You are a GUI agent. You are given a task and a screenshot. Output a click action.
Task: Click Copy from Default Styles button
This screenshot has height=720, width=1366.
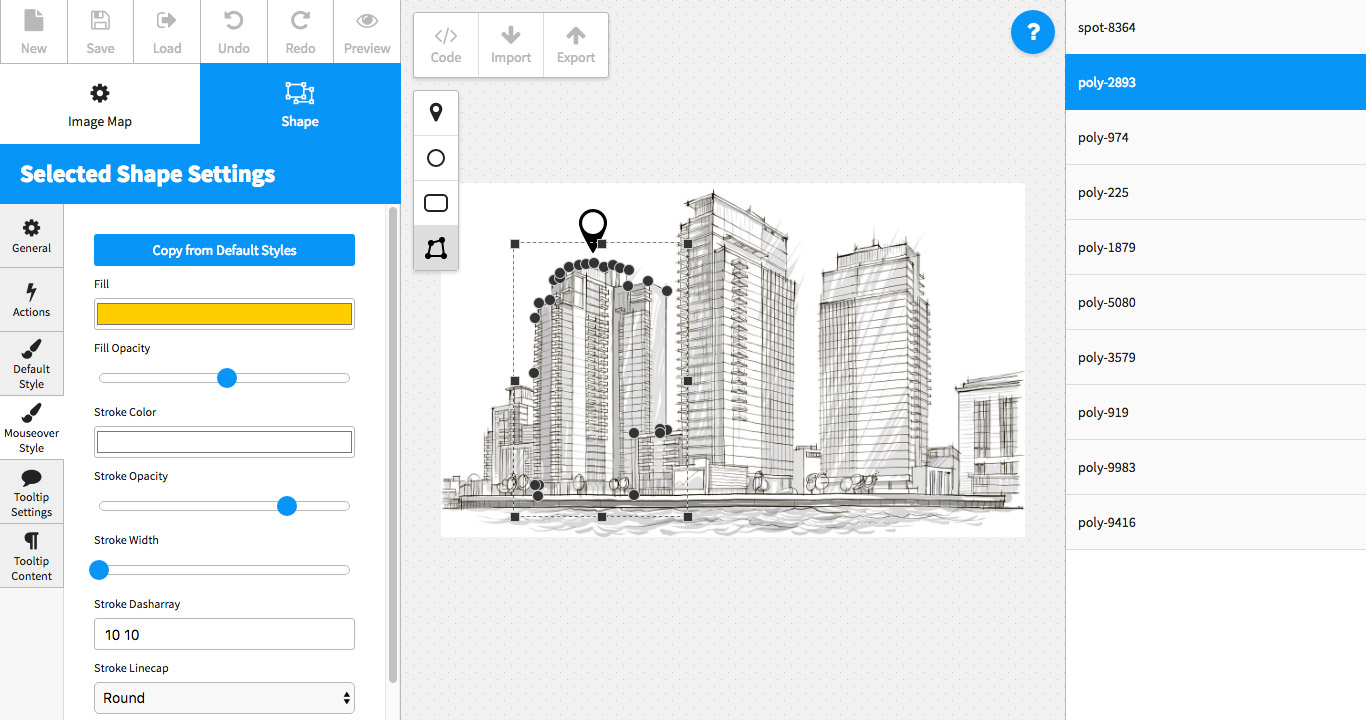[224, 250]
